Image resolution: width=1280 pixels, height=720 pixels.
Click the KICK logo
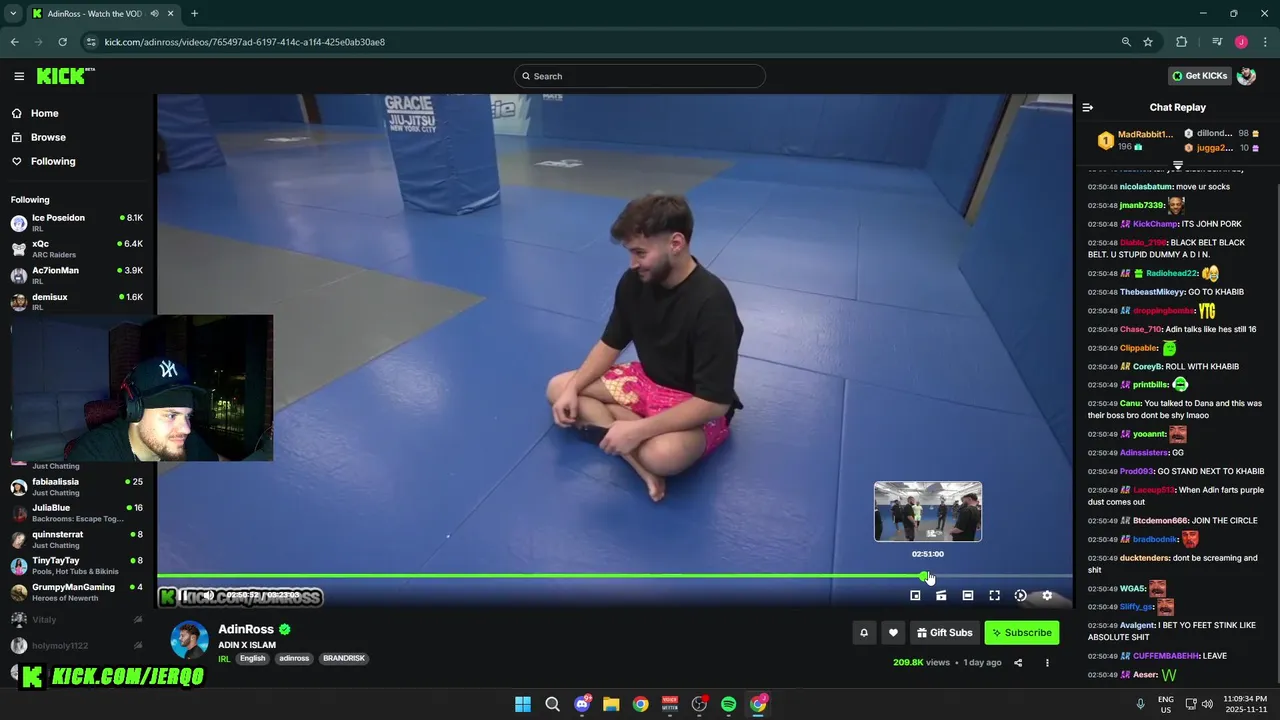[x=65, y=76]
